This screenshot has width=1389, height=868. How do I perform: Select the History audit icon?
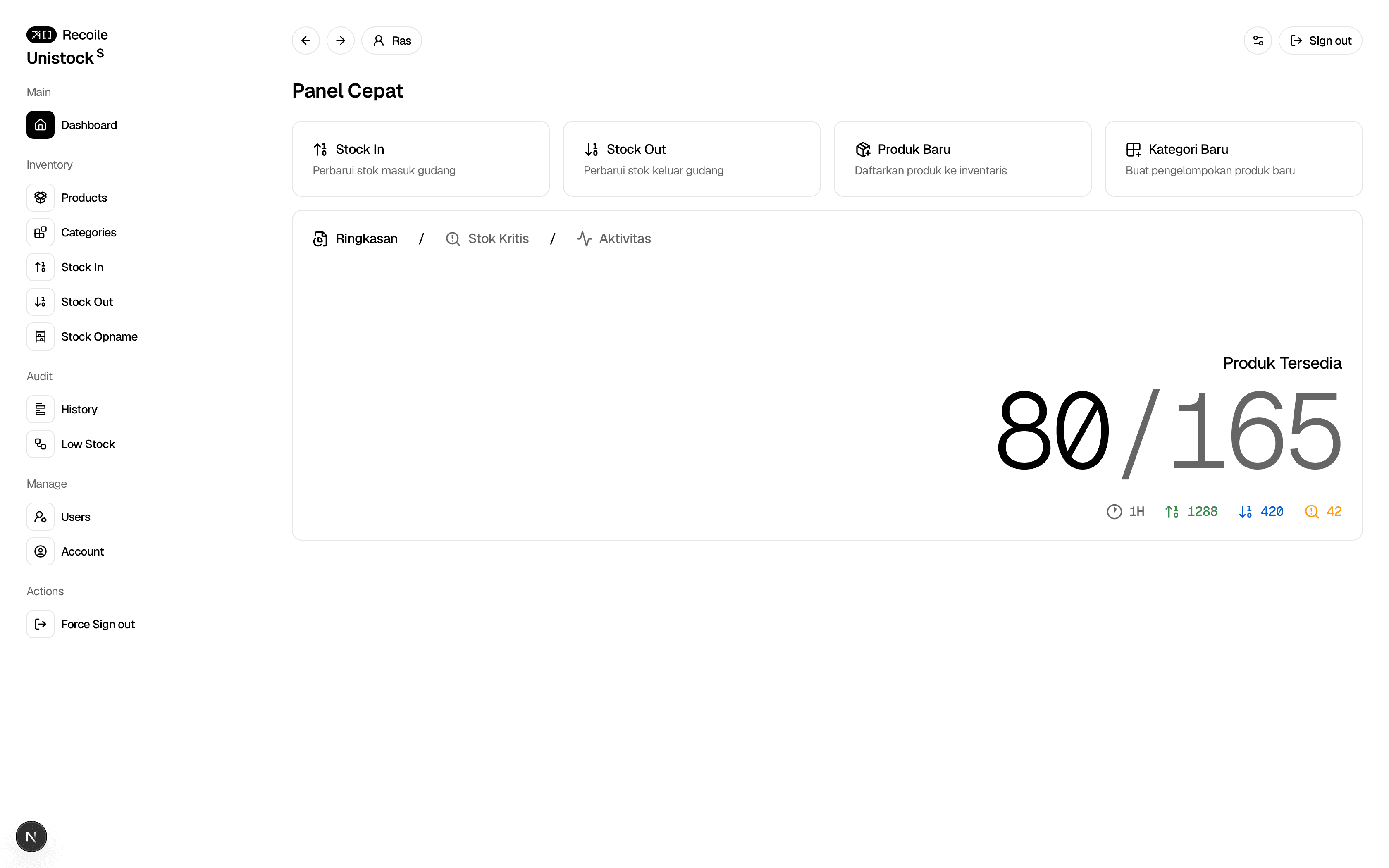(x=40, y=409)
